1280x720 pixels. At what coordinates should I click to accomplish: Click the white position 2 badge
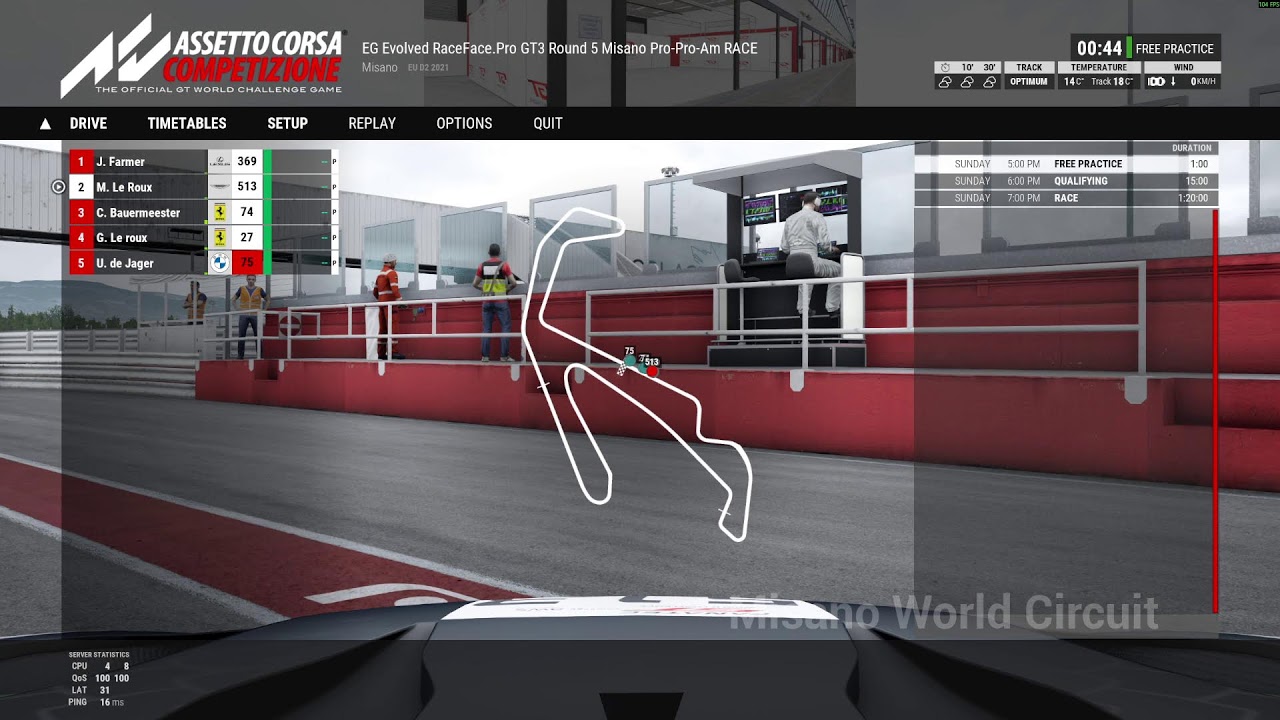[80, 187]
